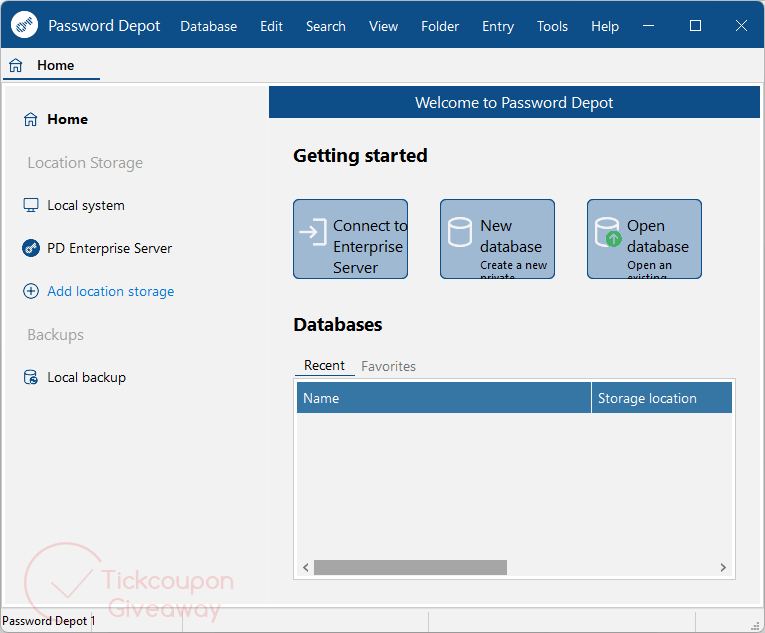The height and width of the screenshot is (633, 765).
Task: Switch to the Recent databases tab
Action: [324, 366]
